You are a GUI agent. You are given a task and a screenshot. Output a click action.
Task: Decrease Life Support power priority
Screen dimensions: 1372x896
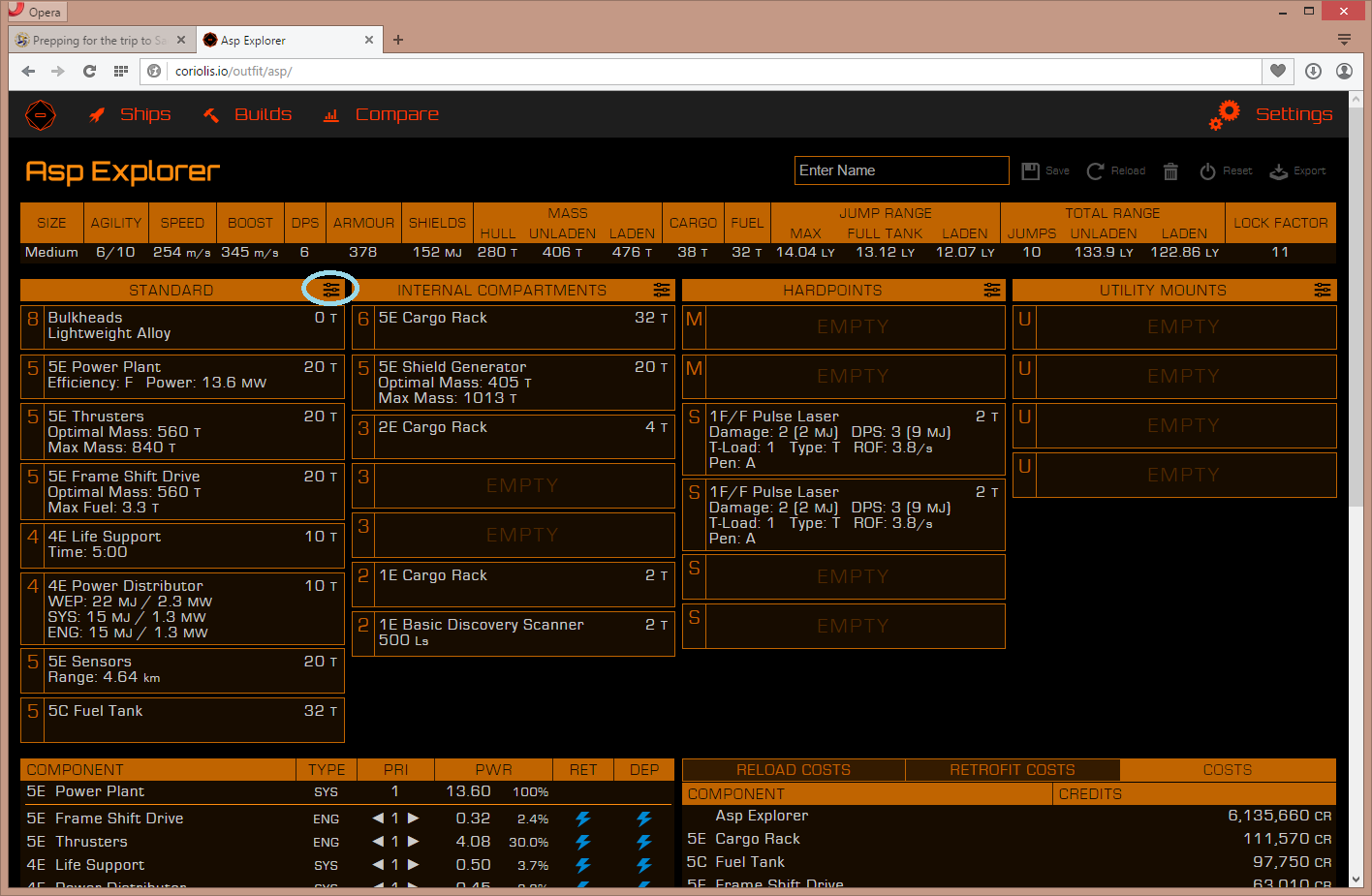click(x=378, y=865)
